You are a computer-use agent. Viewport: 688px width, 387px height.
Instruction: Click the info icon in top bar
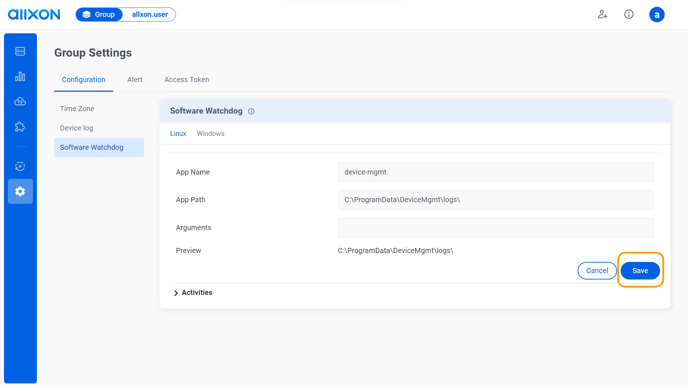coord(629,14)
